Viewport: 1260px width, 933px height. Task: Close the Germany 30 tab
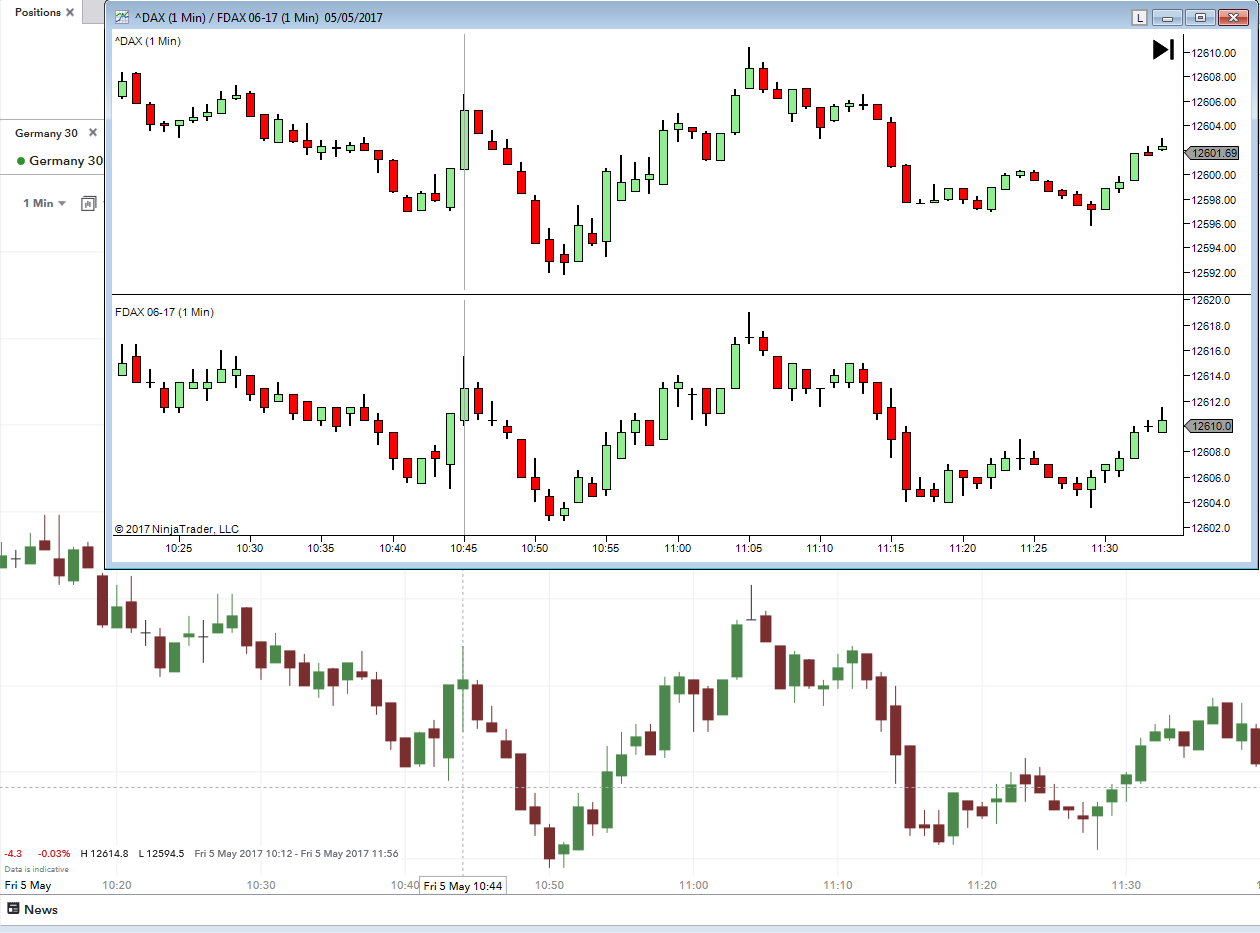(x=93, y=132)
